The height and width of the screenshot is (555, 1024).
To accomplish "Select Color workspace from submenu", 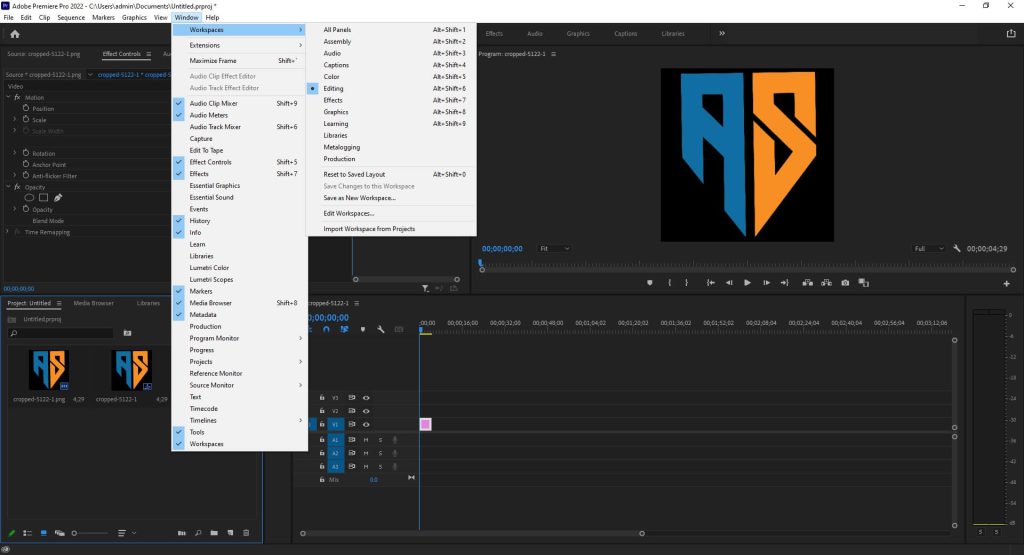I will coord(331,77).
